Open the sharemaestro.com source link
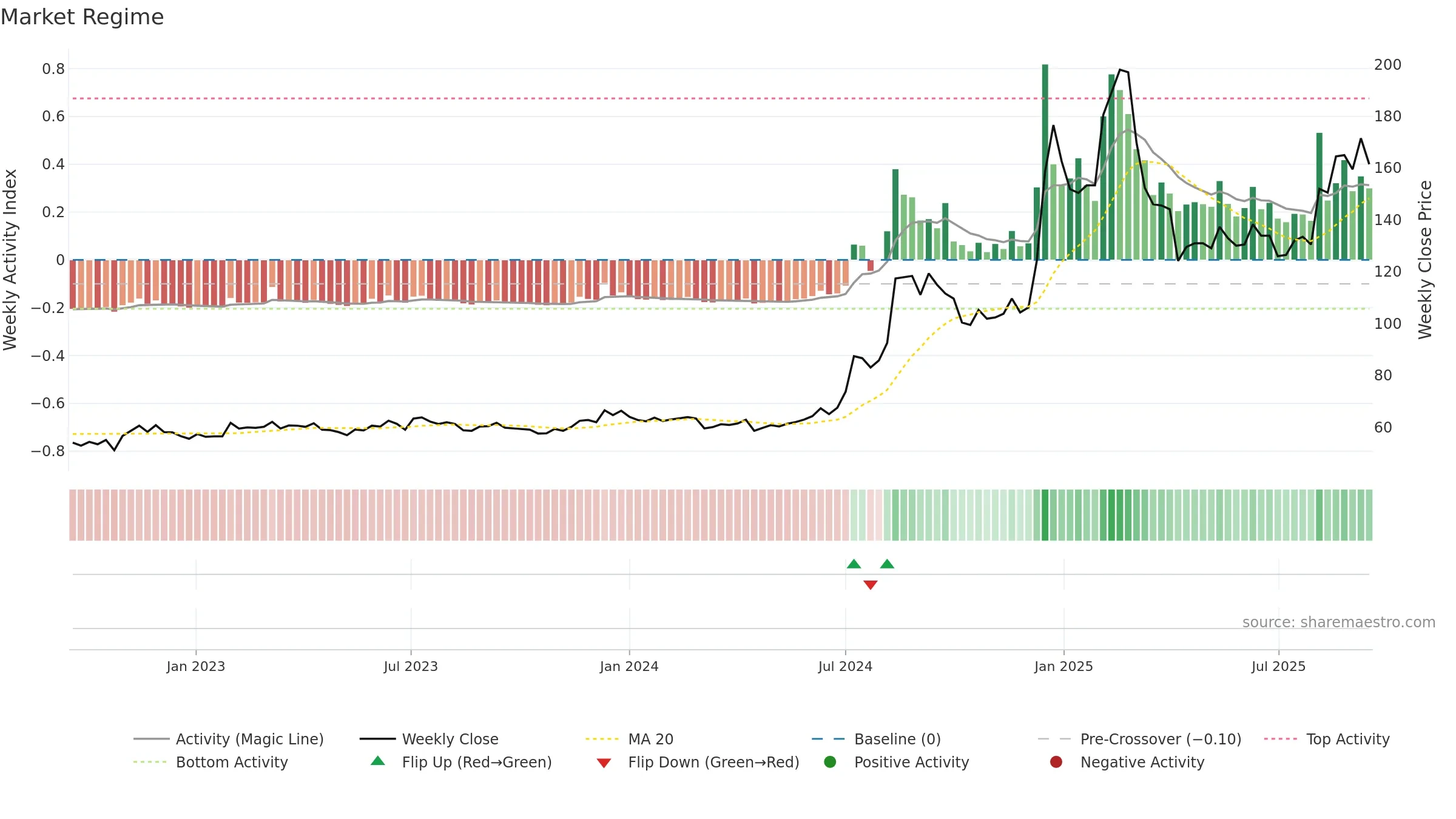 click(x=1339, y=622)
